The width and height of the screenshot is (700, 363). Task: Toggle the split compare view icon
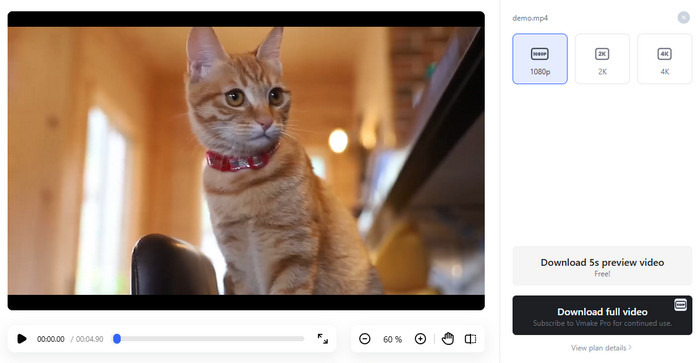pyautogui.click(x=471, y=339)
